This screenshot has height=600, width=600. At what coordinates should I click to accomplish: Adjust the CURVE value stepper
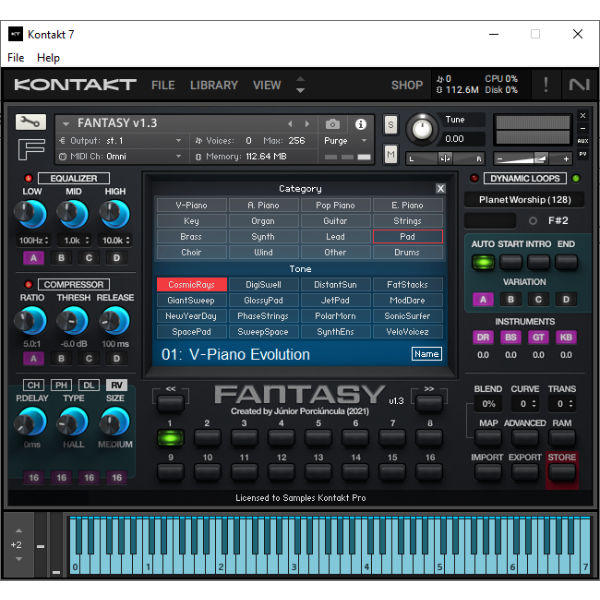click(x=534, y=404)
